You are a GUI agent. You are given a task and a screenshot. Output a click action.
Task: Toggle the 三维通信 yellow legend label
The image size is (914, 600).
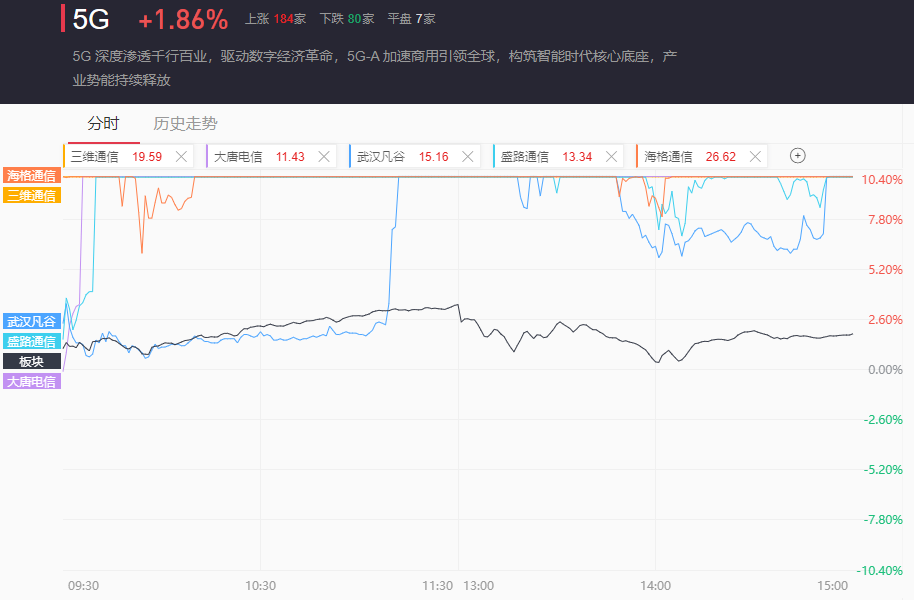pyautogui.click(x=32, y=195)
